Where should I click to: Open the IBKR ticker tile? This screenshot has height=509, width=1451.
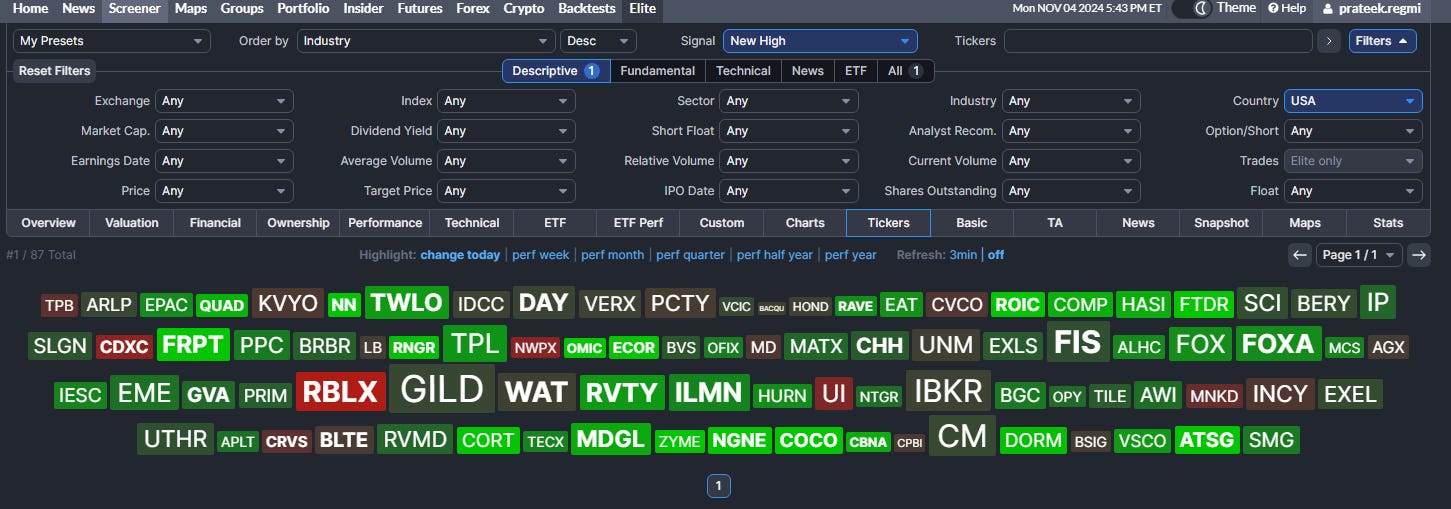click(948, 390)
